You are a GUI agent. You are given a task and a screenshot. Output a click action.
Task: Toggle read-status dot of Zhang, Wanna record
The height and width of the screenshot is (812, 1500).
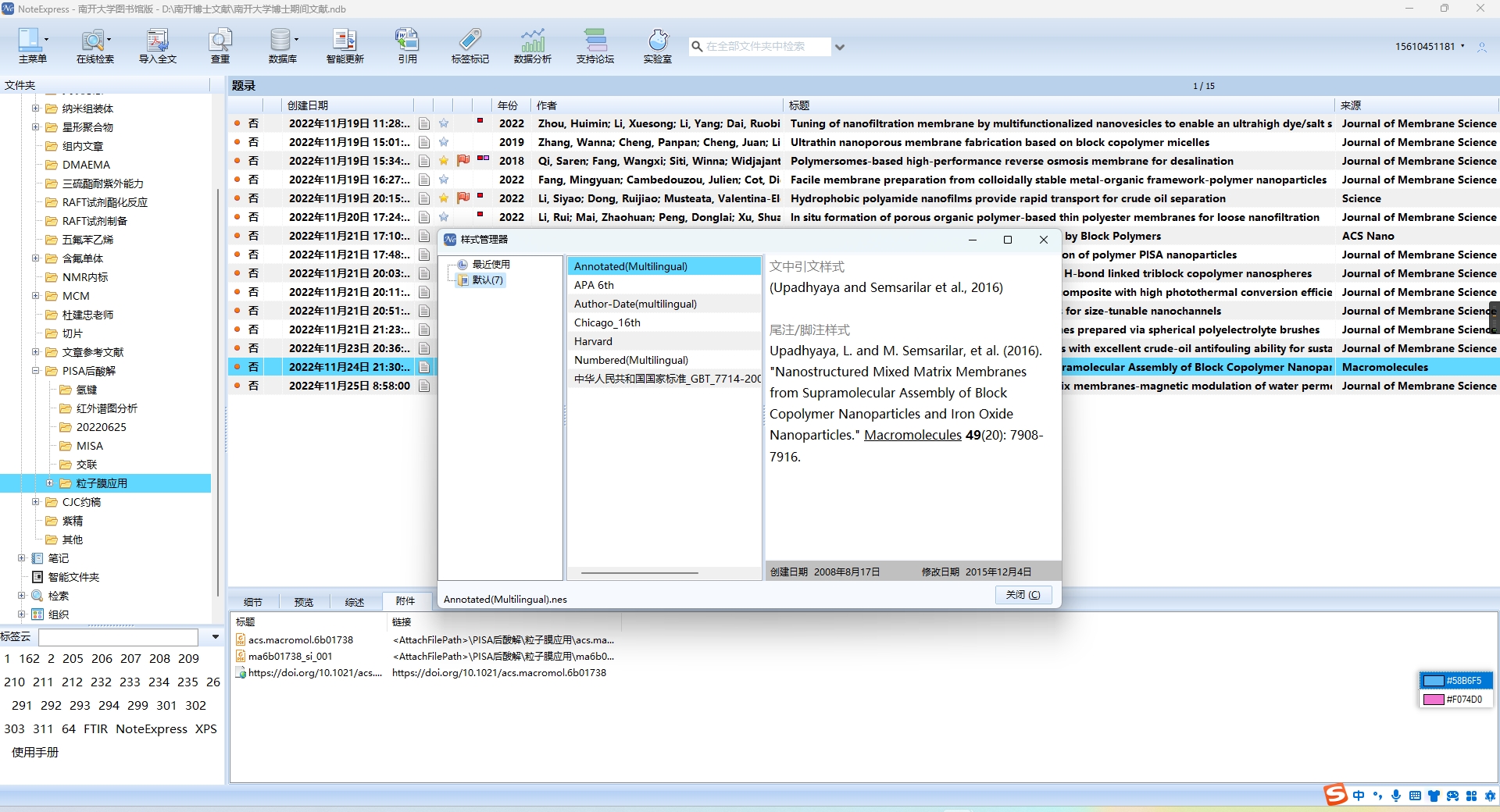click(x=237, y=142)
